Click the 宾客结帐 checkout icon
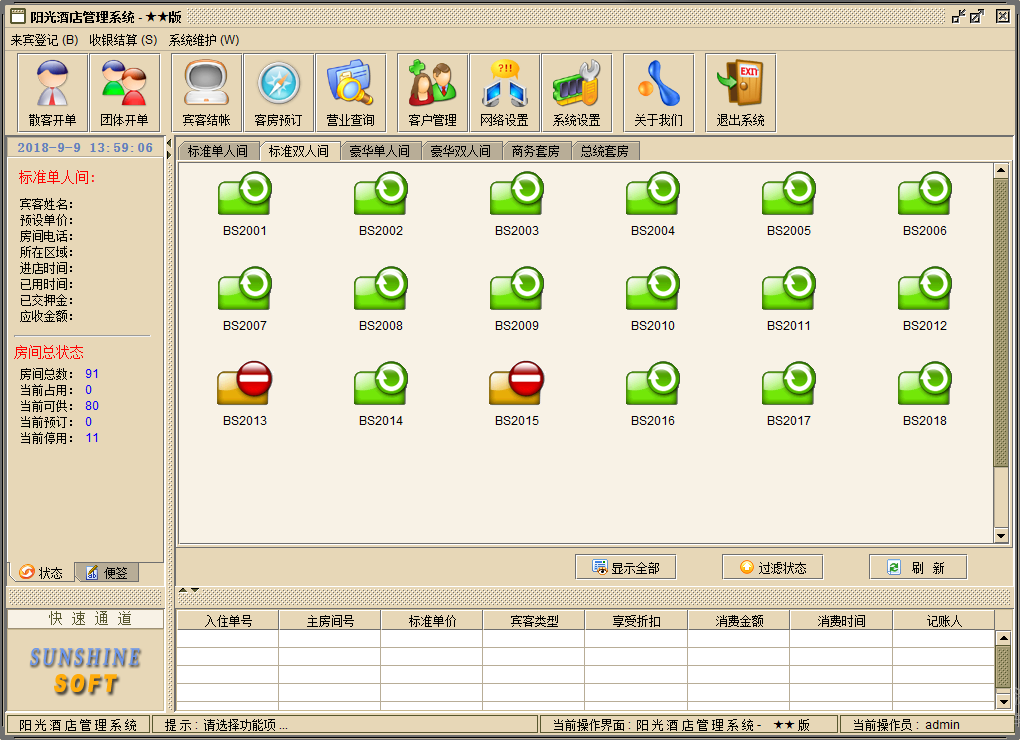1020x740 pixels. click(206, 93)
